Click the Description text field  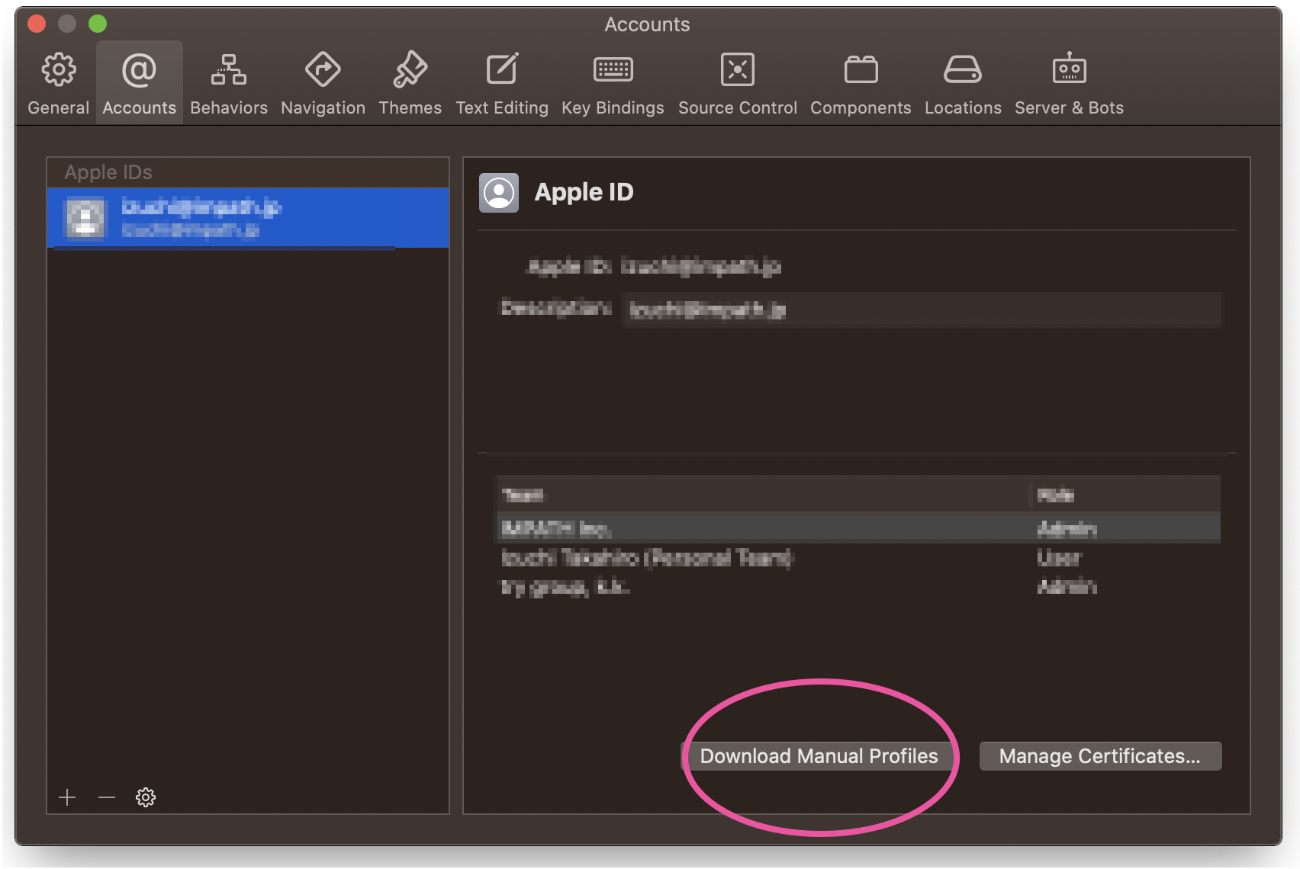(x=921, y=310)
